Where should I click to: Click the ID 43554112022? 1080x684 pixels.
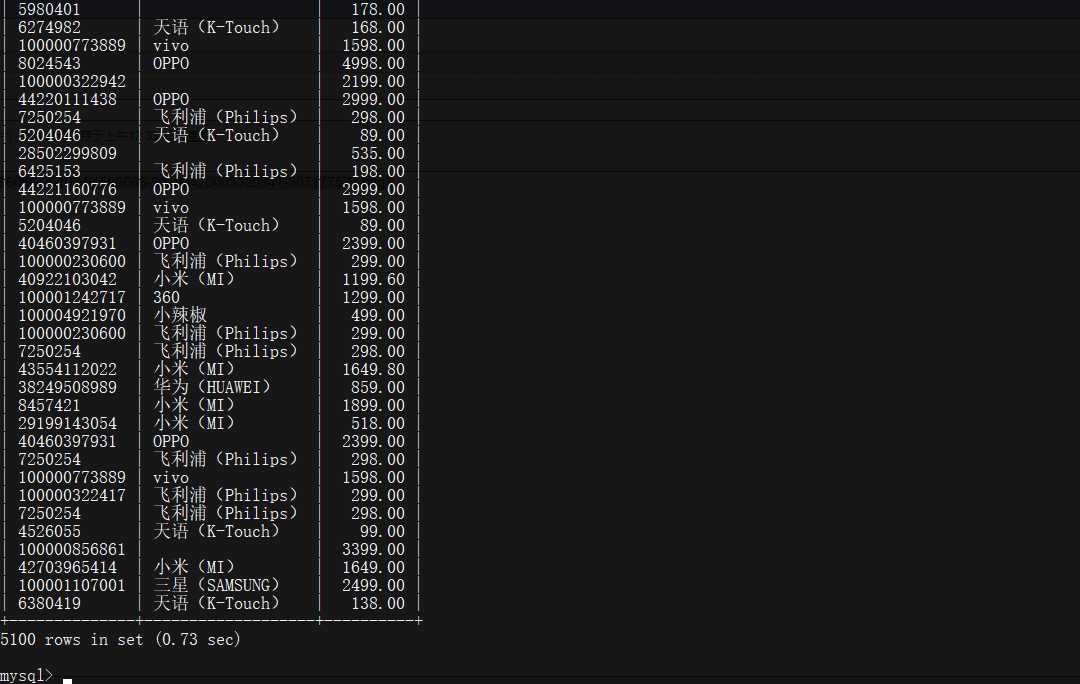[68, 370]
